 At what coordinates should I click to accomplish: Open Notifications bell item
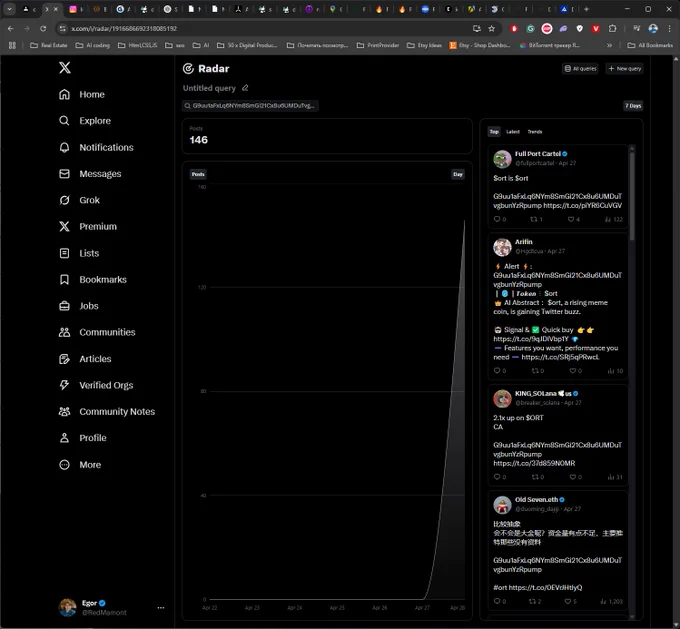point(96,147)
